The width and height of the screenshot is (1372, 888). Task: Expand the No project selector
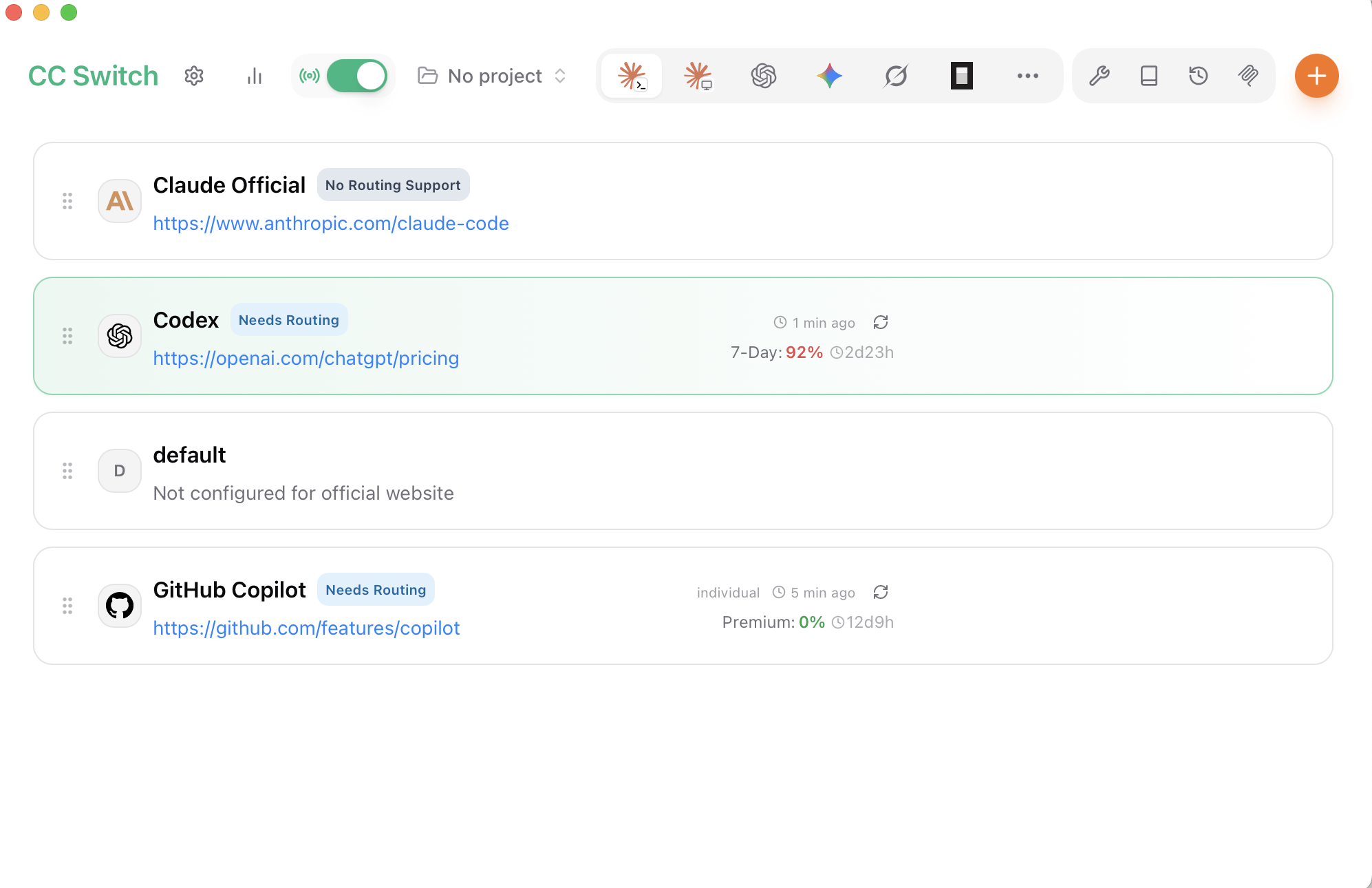tap(493, 76)
